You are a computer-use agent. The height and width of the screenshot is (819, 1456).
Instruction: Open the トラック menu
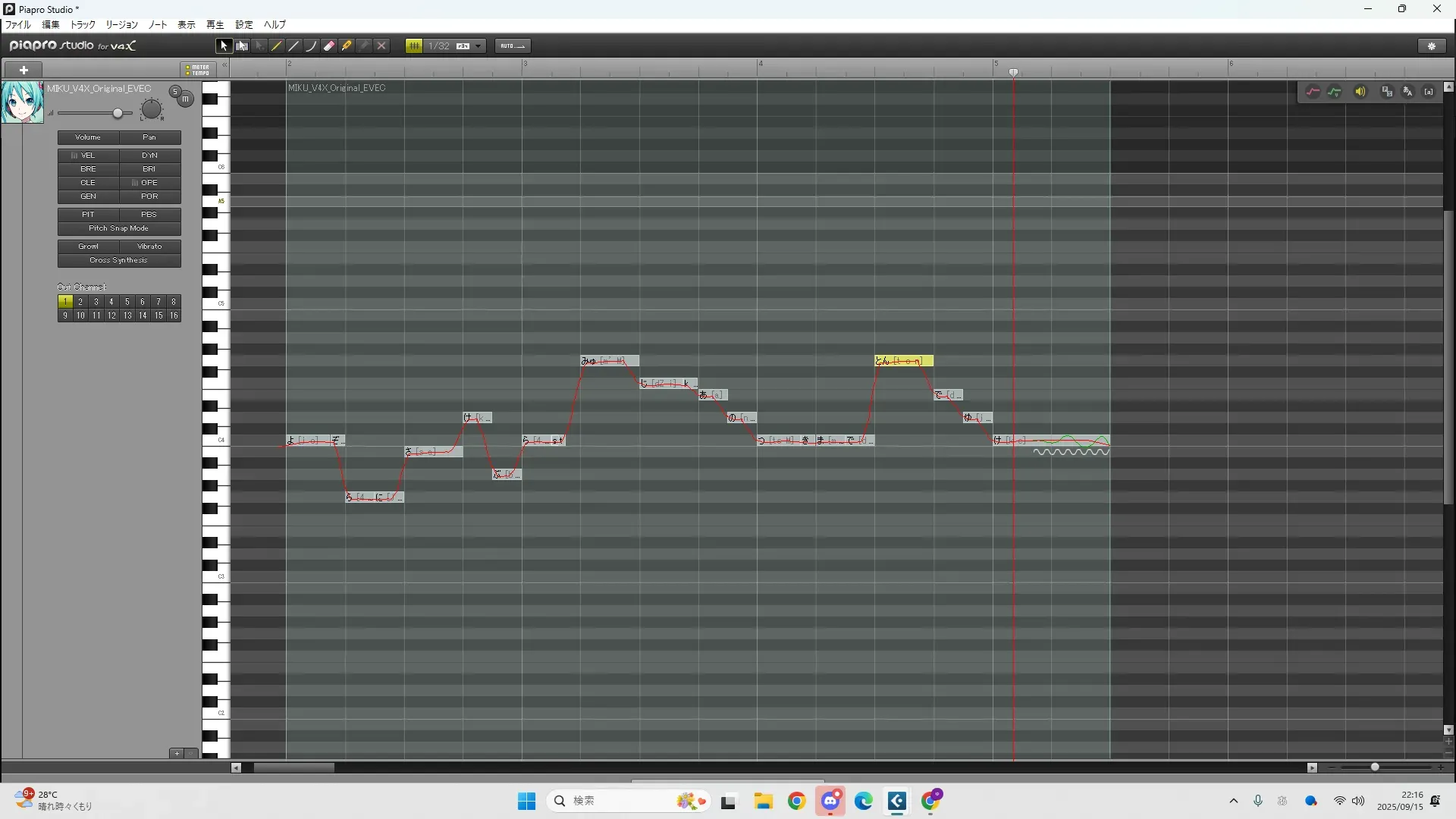point(83,25)
